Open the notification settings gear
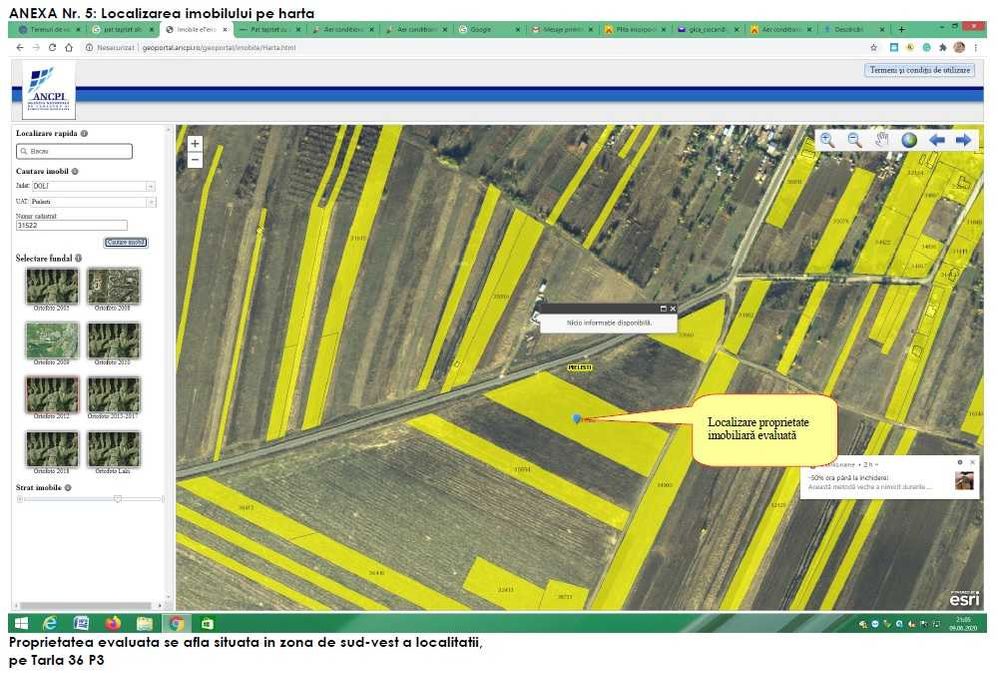Viewport: 1000px width, 673px height. point(960,462)
